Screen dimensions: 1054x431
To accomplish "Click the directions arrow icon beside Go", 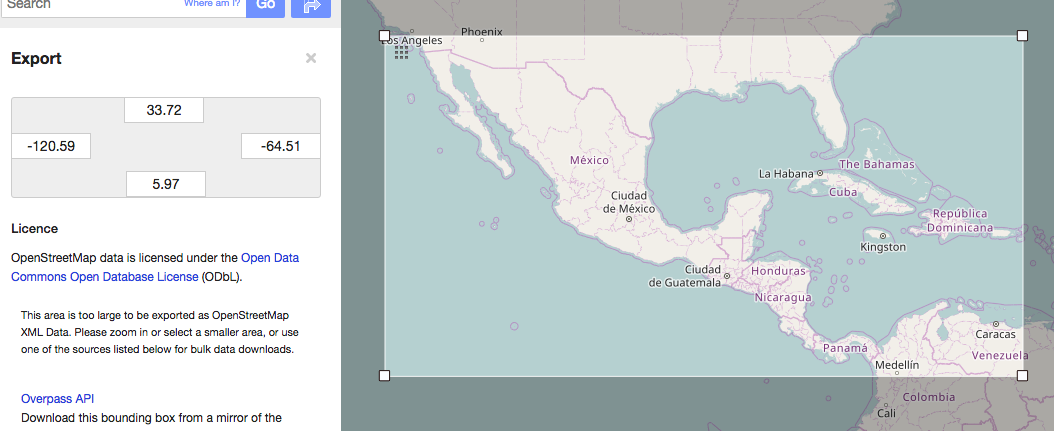I will [311, 6].
